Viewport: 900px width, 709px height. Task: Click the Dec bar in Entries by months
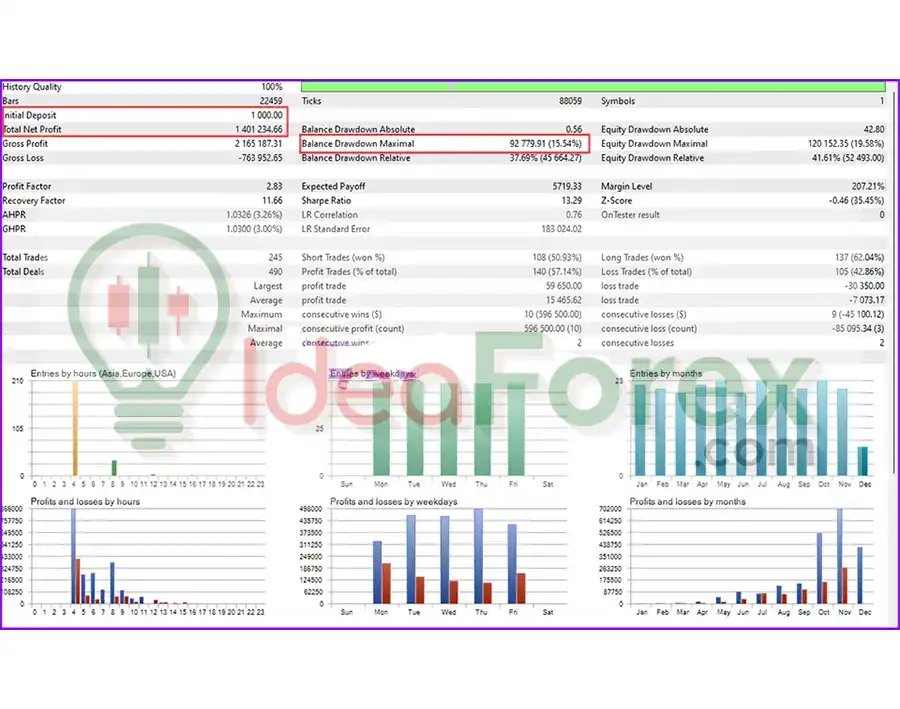pos(863,461)
